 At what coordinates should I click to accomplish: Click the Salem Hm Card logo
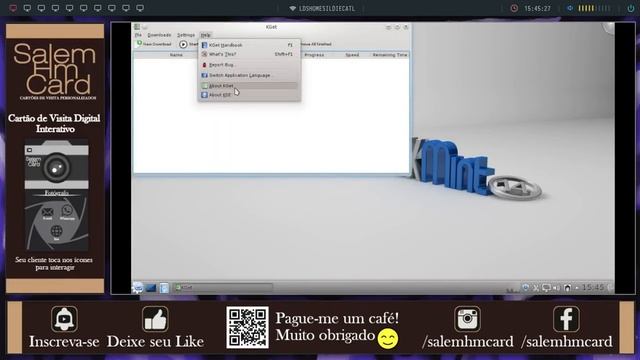55,70
